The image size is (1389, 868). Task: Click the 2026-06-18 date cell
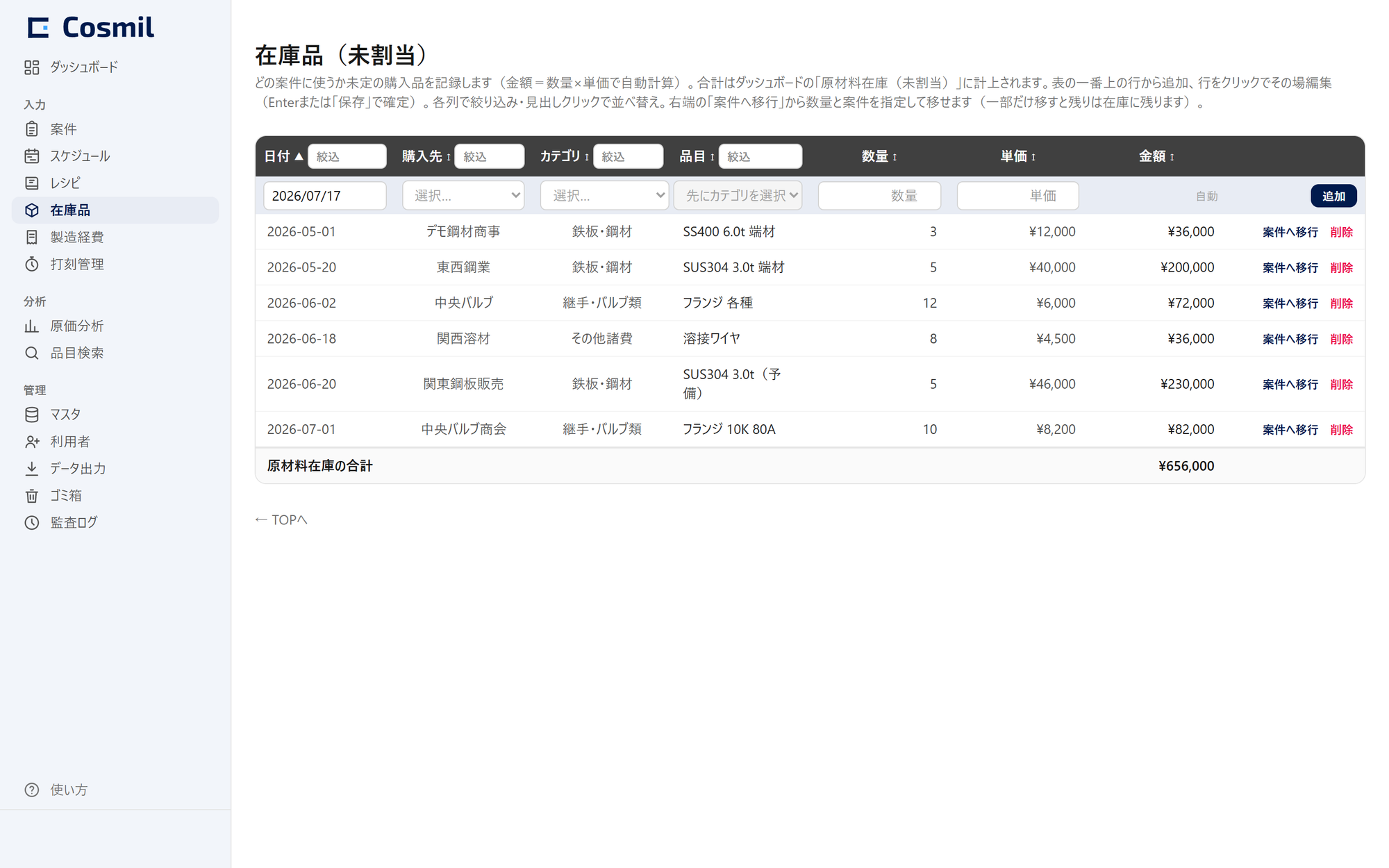[x=301, y=339]
